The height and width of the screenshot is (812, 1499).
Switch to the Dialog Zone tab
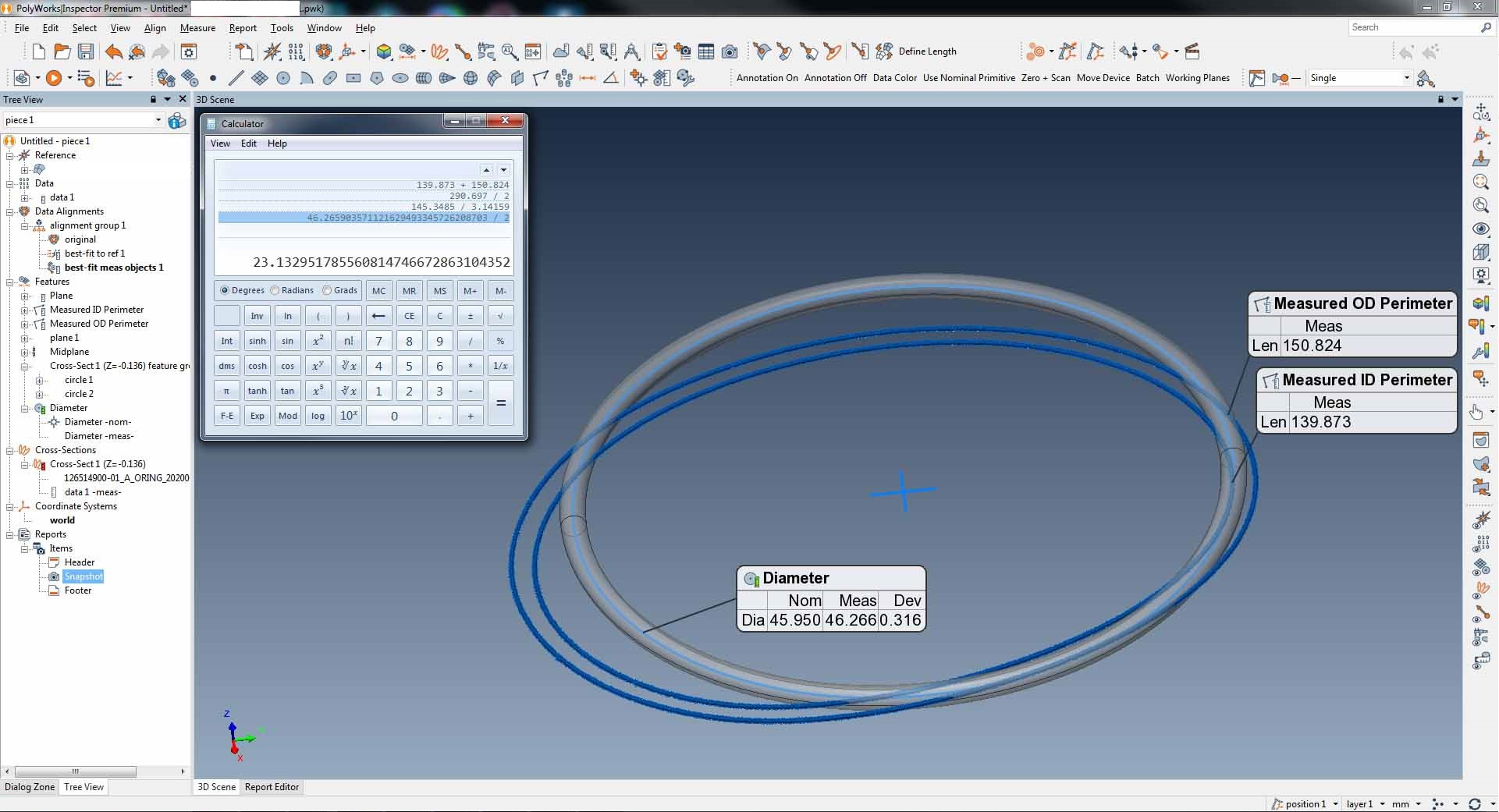click(30, 787)
